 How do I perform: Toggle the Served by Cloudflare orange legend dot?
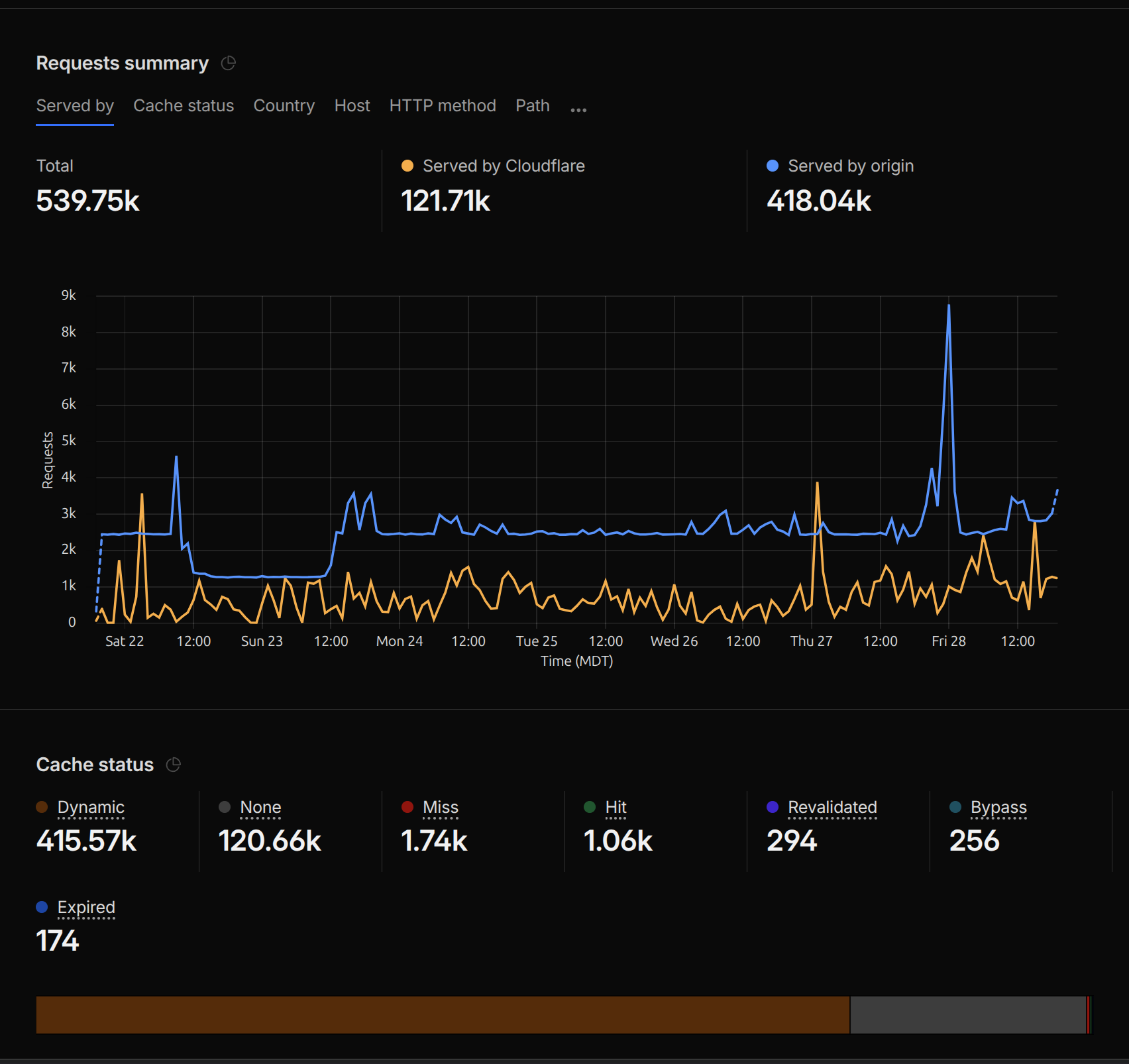point(407,166)
